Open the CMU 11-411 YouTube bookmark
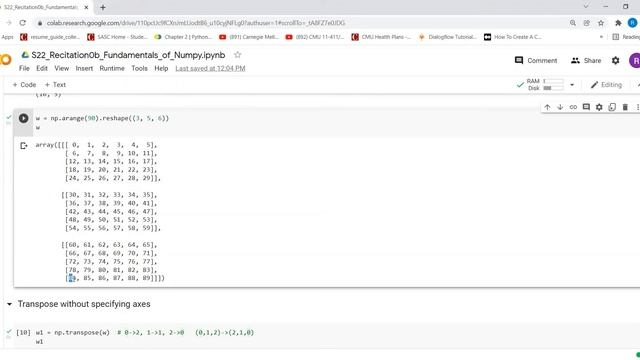640x360 pixels. coord(315,37)
